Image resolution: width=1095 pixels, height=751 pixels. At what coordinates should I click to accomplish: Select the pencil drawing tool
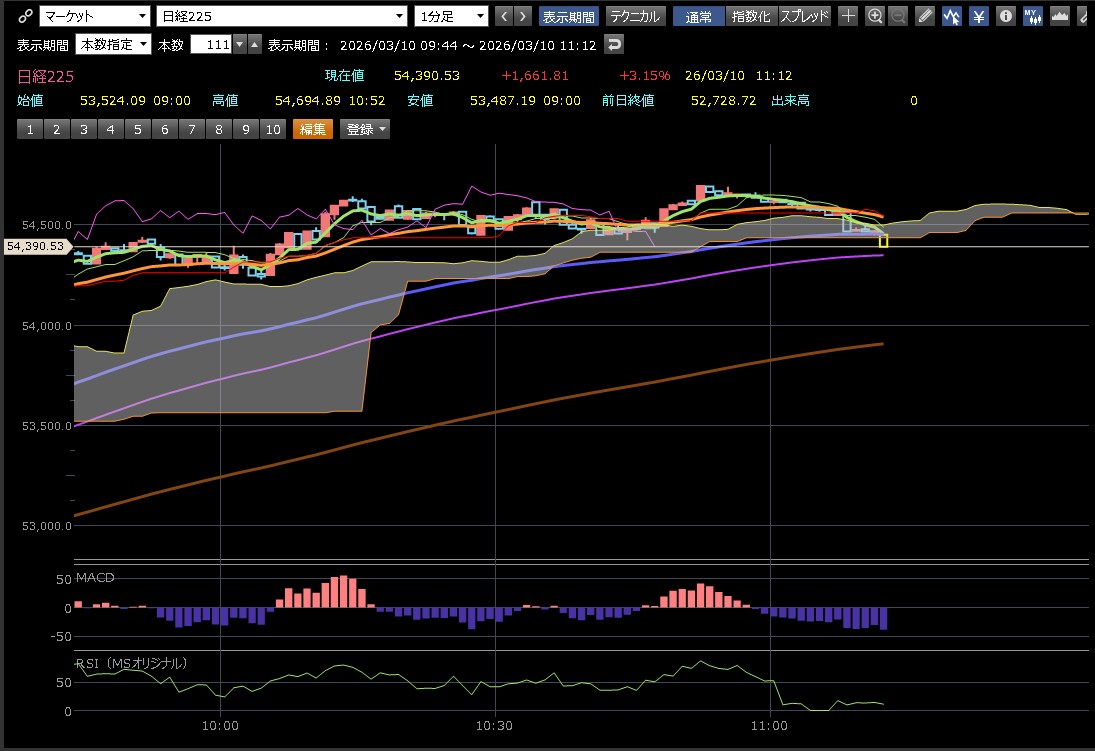tap(925, 16)
